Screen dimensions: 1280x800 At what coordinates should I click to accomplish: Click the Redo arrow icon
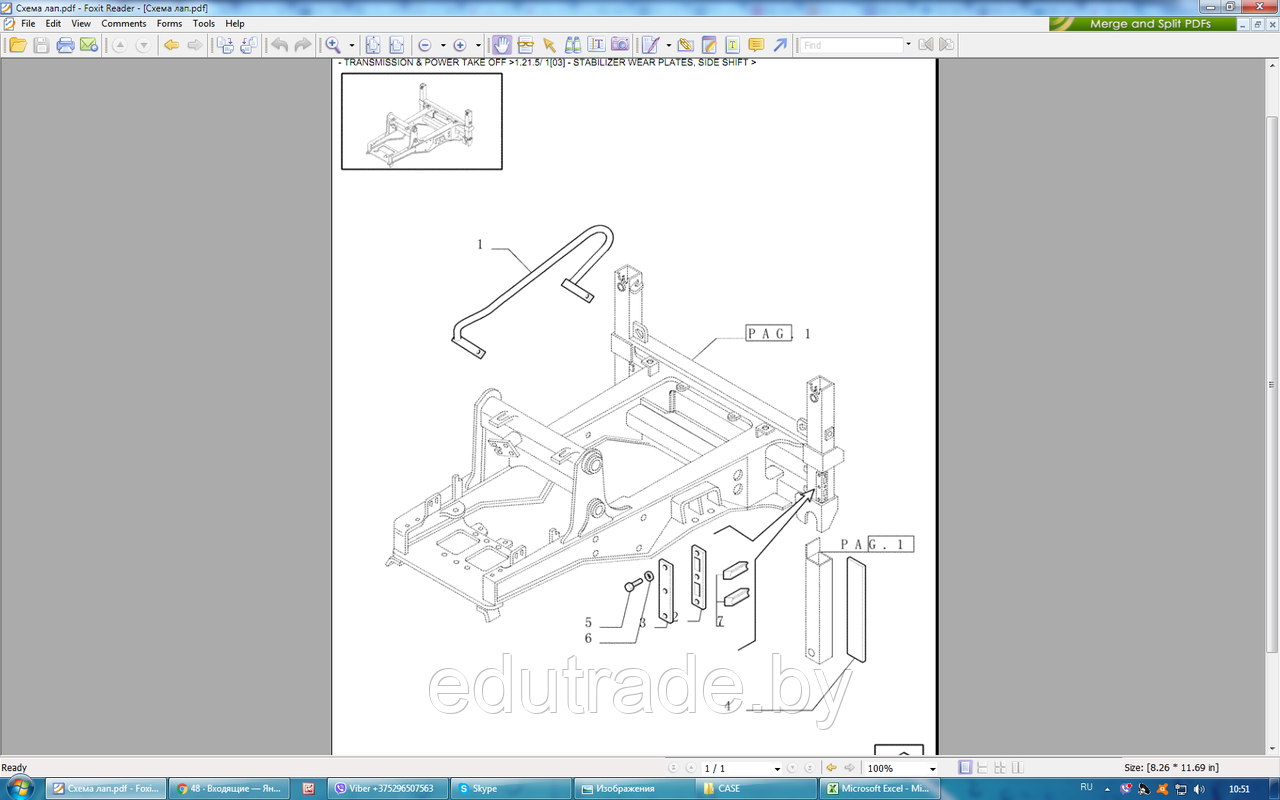[303, 45]
